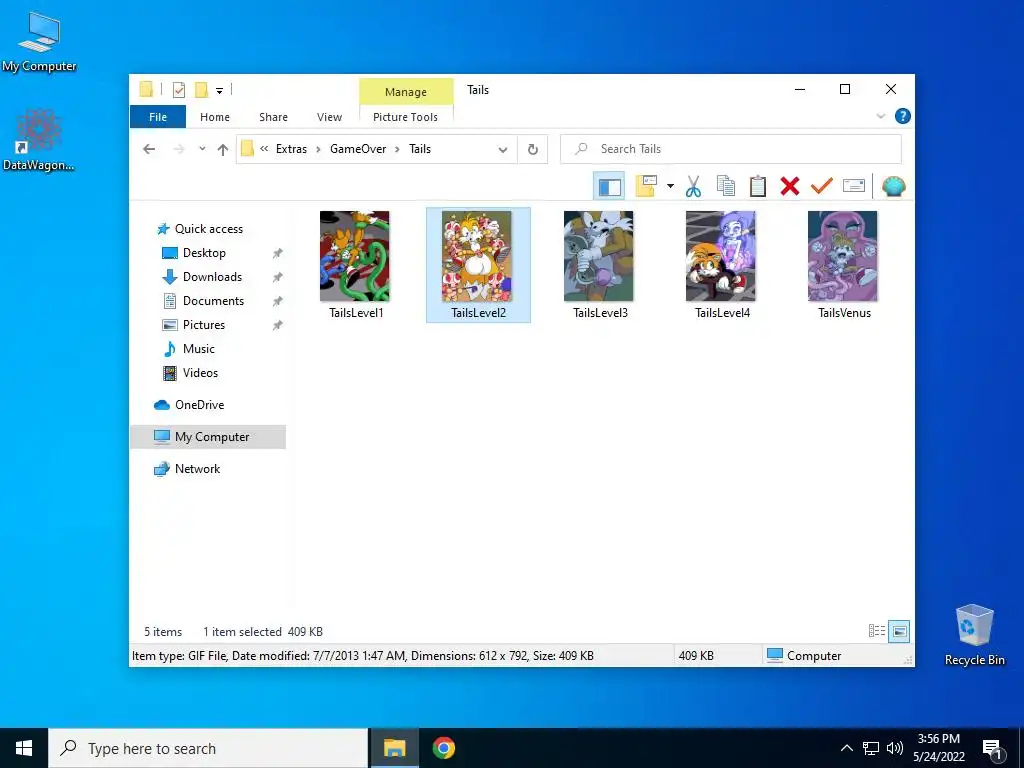Open the My Computer desktop icon
Screen dimensions: 1024x768
coord(39,42)
